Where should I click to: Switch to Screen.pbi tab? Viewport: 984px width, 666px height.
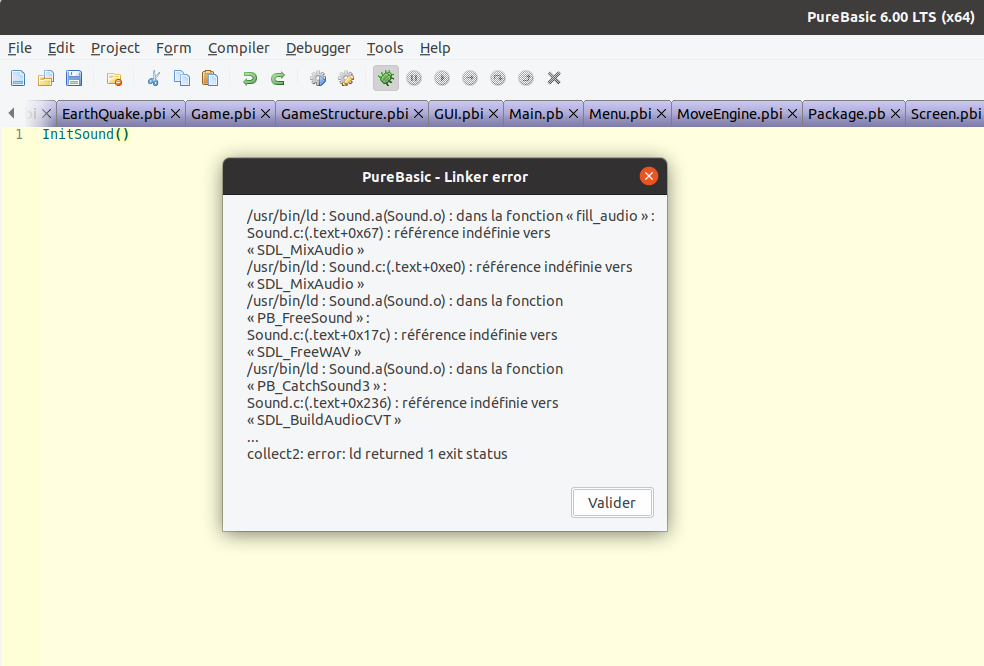(x=945, y=114)
